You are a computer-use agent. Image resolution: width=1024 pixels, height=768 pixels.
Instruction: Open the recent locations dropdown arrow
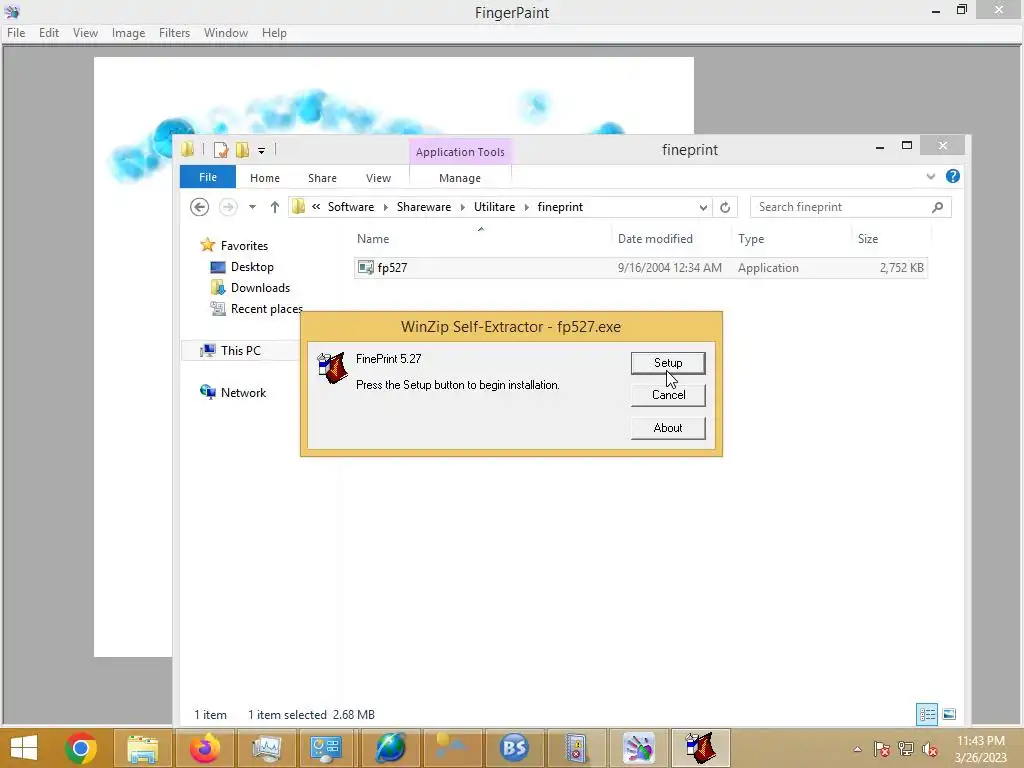[x=252, y=207]
